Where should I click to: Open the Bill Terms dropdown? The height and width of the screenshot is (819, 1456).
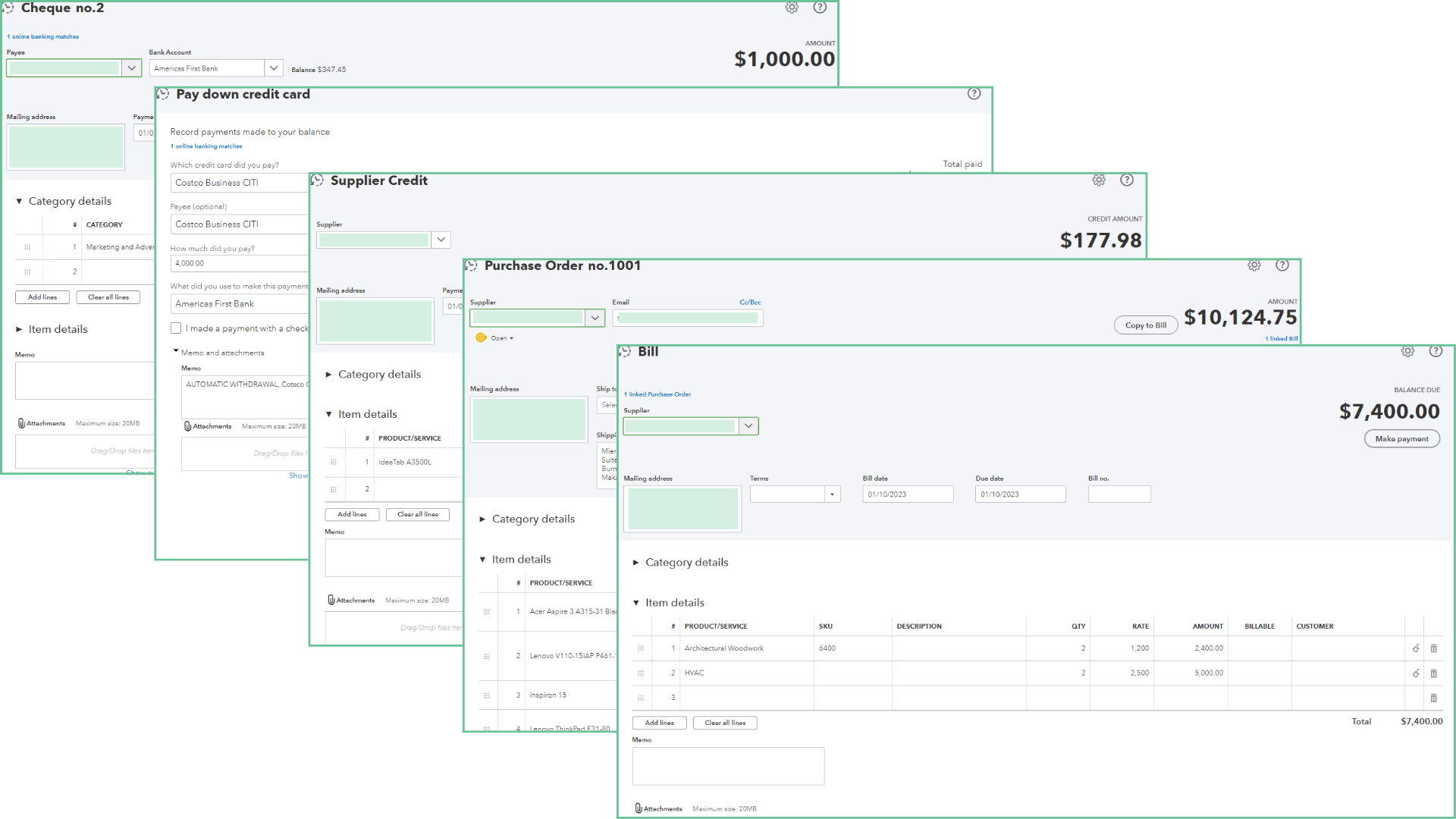(832, 494)
